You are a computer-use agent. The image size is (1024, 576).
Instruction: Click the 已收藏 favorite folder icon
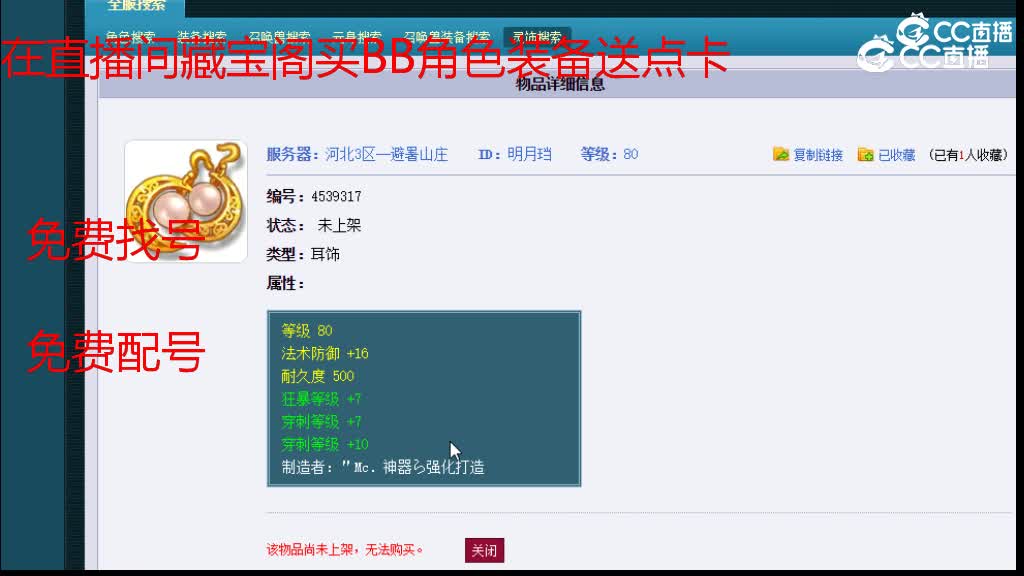[x=865, y=154]
